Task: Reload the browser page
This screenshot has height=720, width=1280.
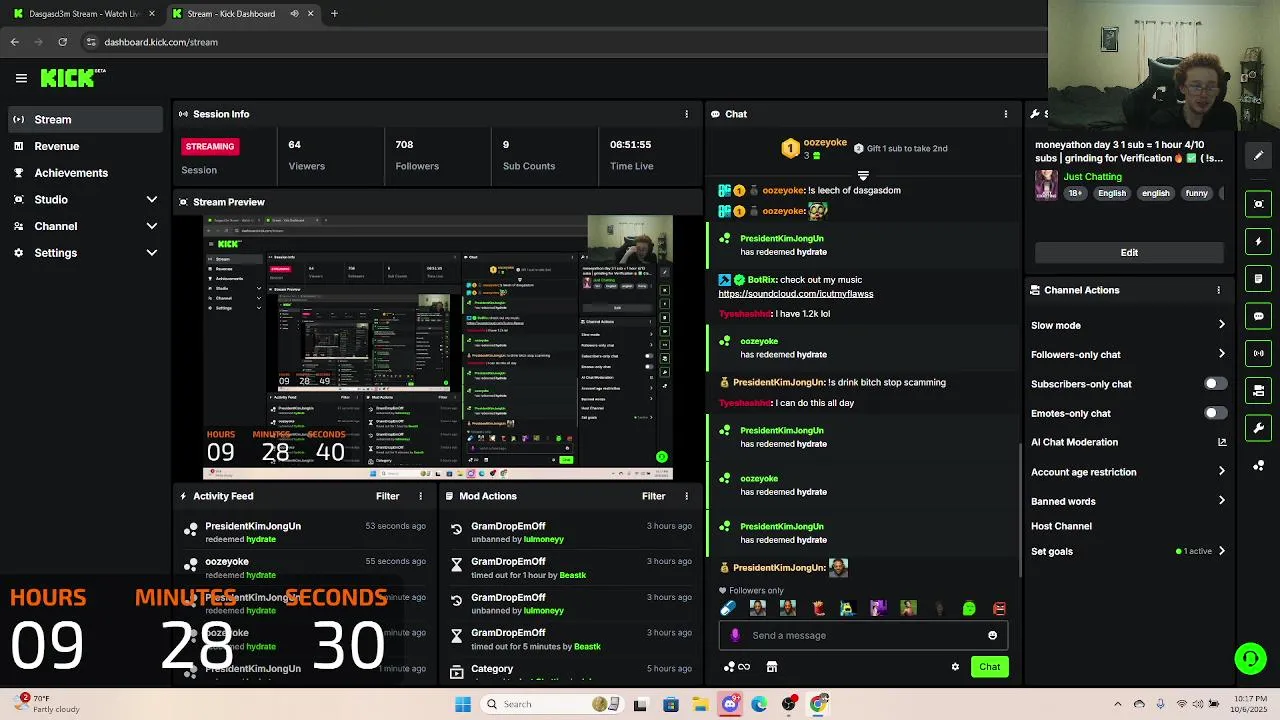Action: click(x=62, y=42)
